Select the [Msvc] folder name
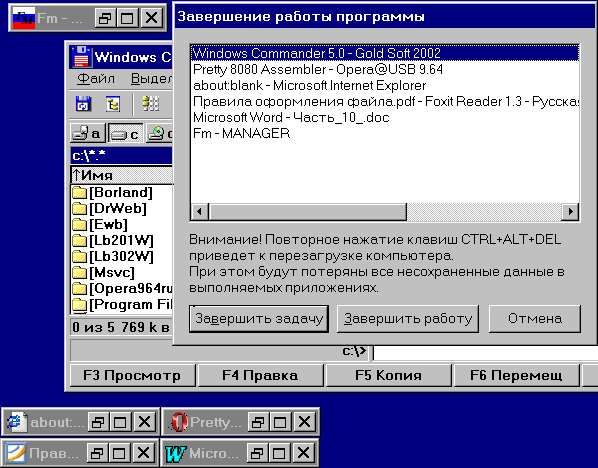Image resolution: width=598 pixels, height=468 pixels. [112, 272]
